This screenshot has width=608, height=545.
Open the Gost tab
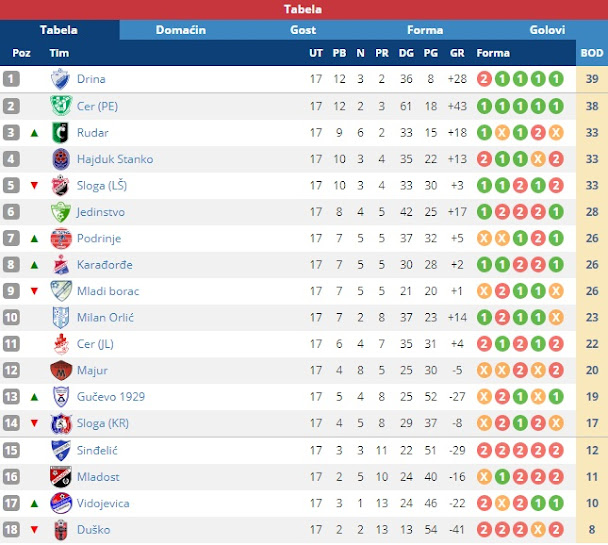click(303, 30)
